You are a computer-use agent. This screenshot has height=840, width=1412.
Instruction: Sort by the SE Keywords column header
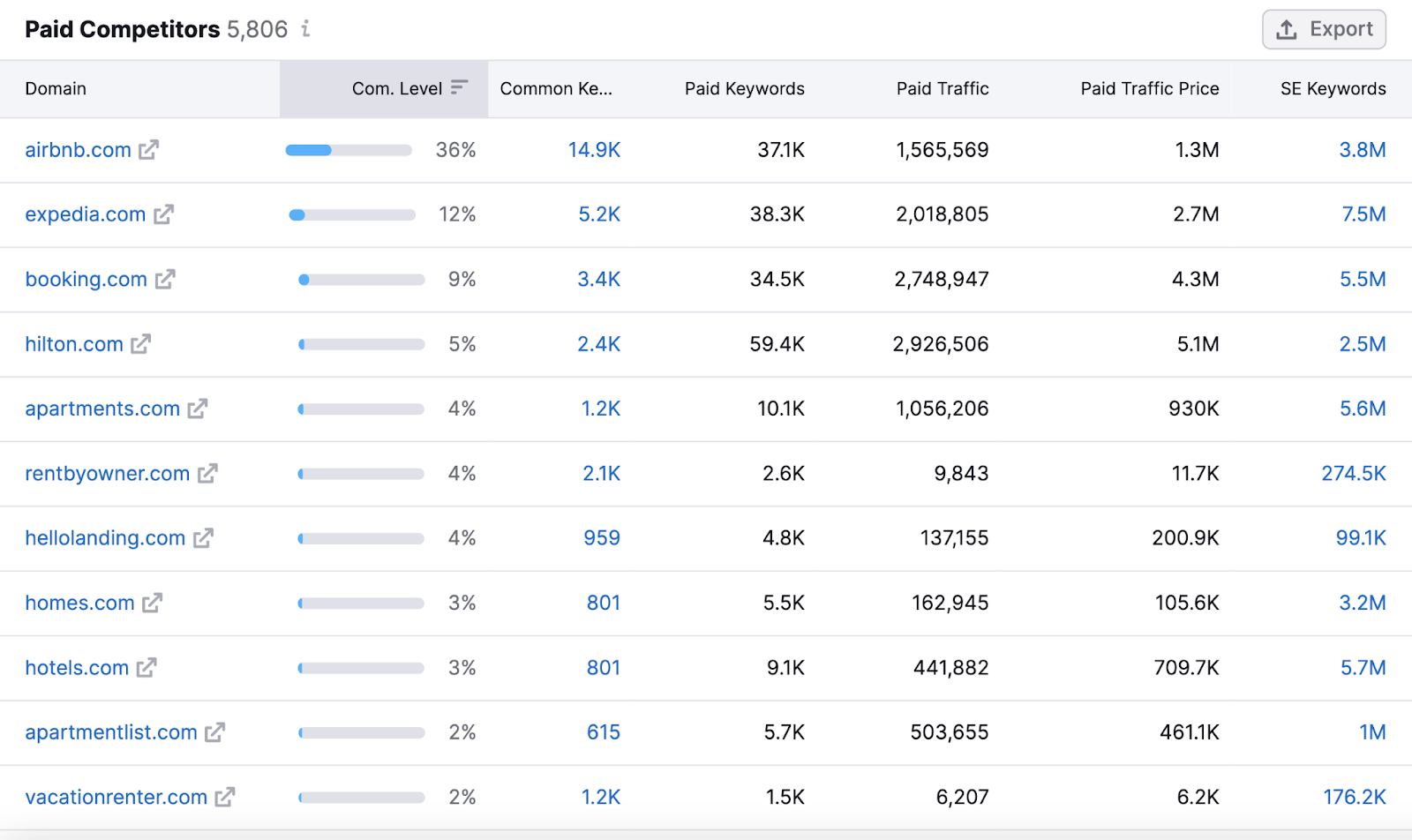[x=1333, y=88]
